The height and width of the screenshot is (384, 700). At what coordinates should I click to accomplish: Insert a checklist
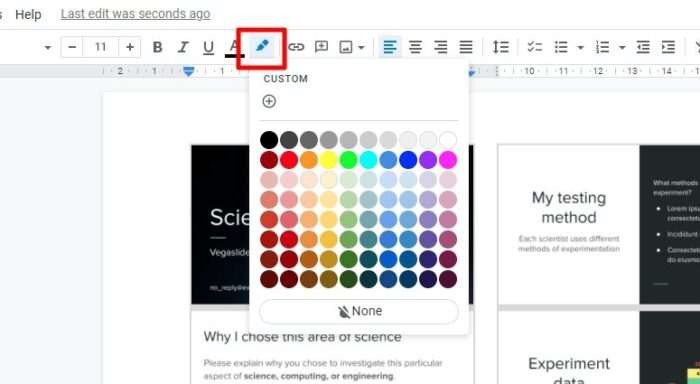pos(534,47)
